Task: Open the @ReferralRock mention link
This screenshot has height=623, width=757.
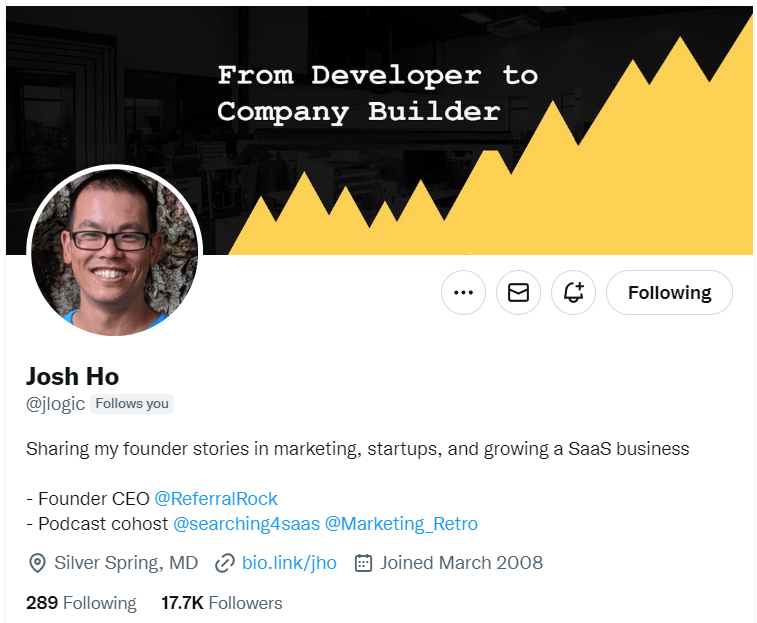Action: [216, 498]
